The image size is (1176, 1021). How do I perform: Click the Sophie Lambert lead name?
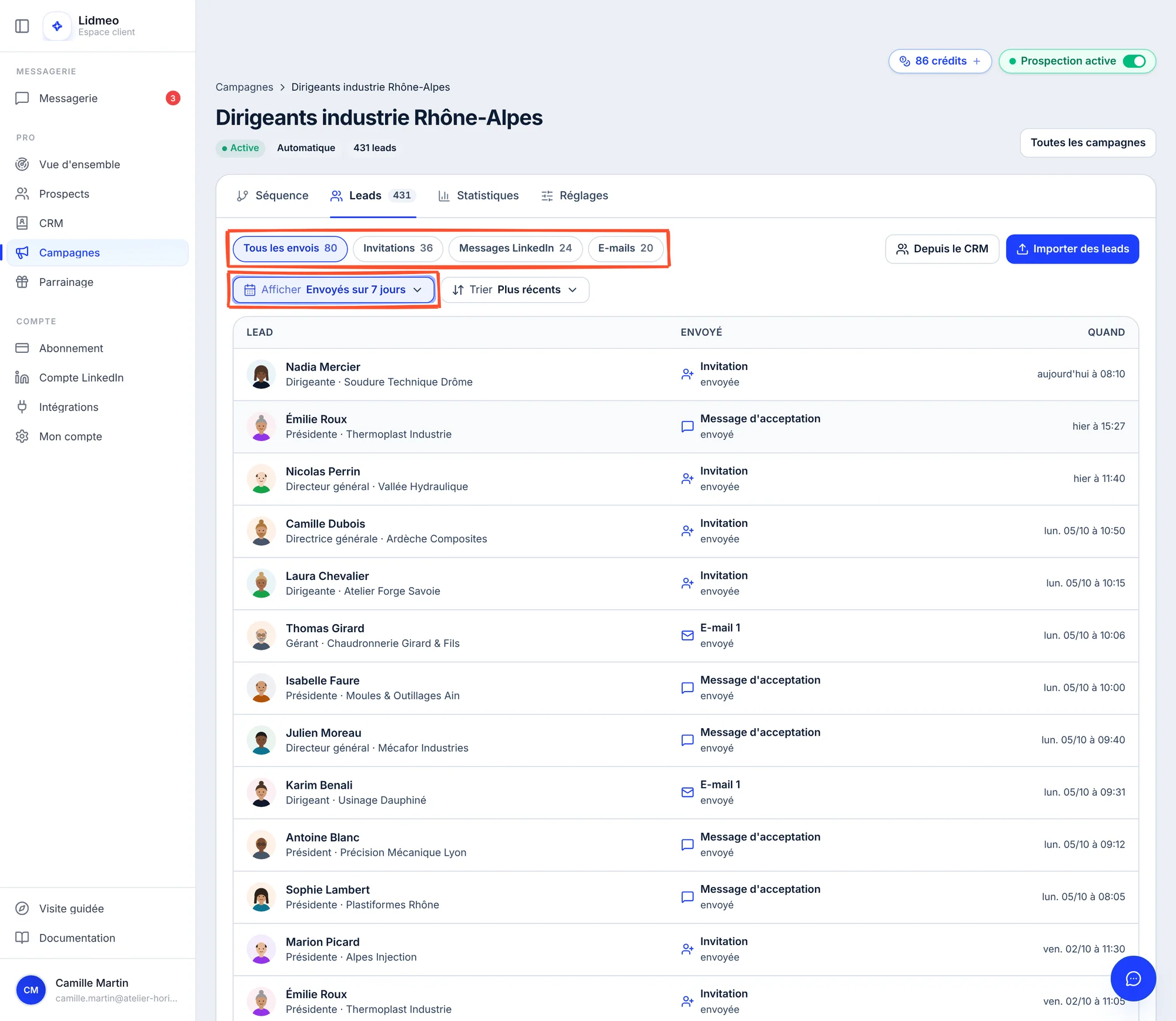pos(328,890)
